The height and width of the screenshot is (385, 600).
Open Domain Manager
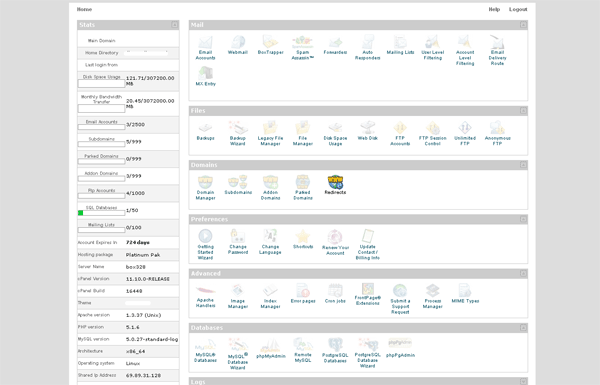click(205, 188)
